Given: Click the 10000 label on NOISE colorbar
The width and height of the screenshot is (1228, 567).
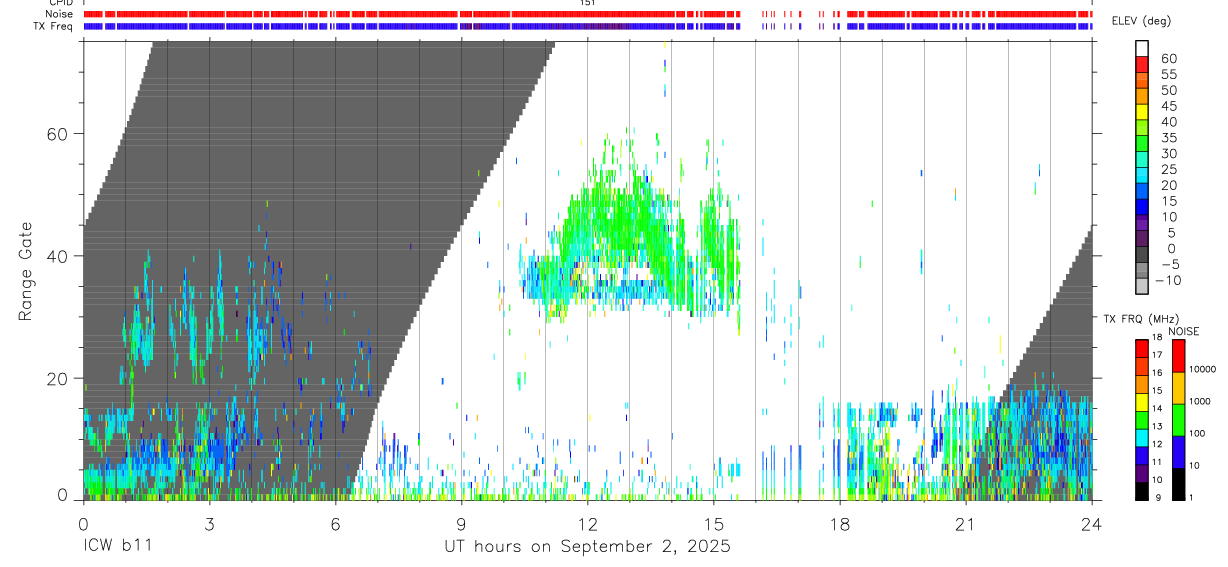Looking at the screenshot, I should (1203, 369).
